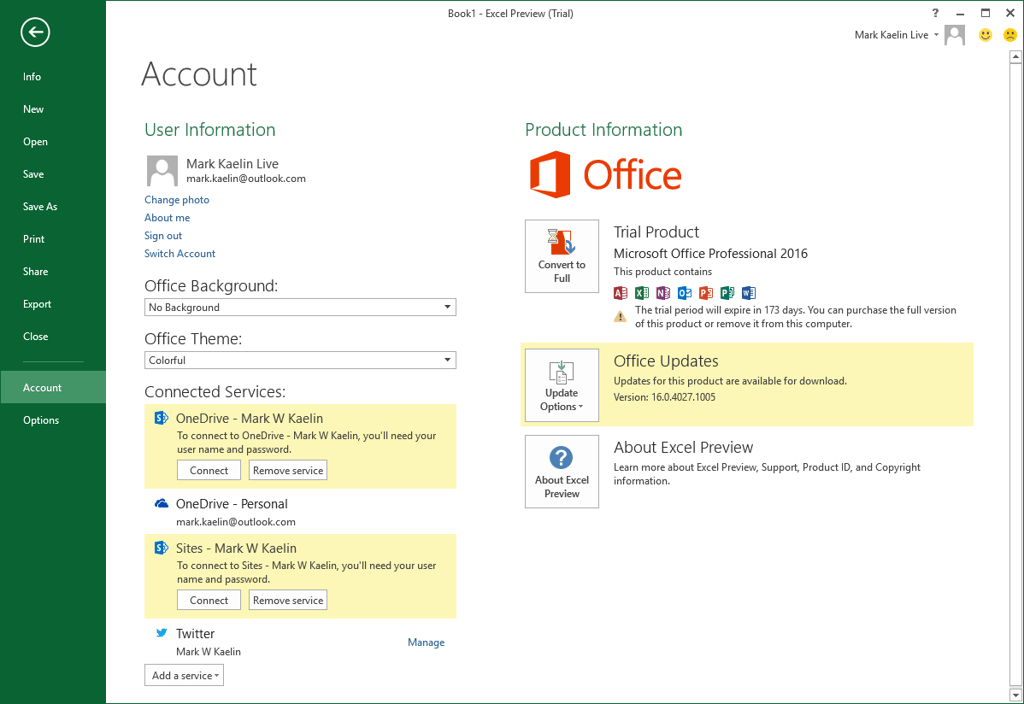Click the trial warning triangle icon

pos(620,317)
